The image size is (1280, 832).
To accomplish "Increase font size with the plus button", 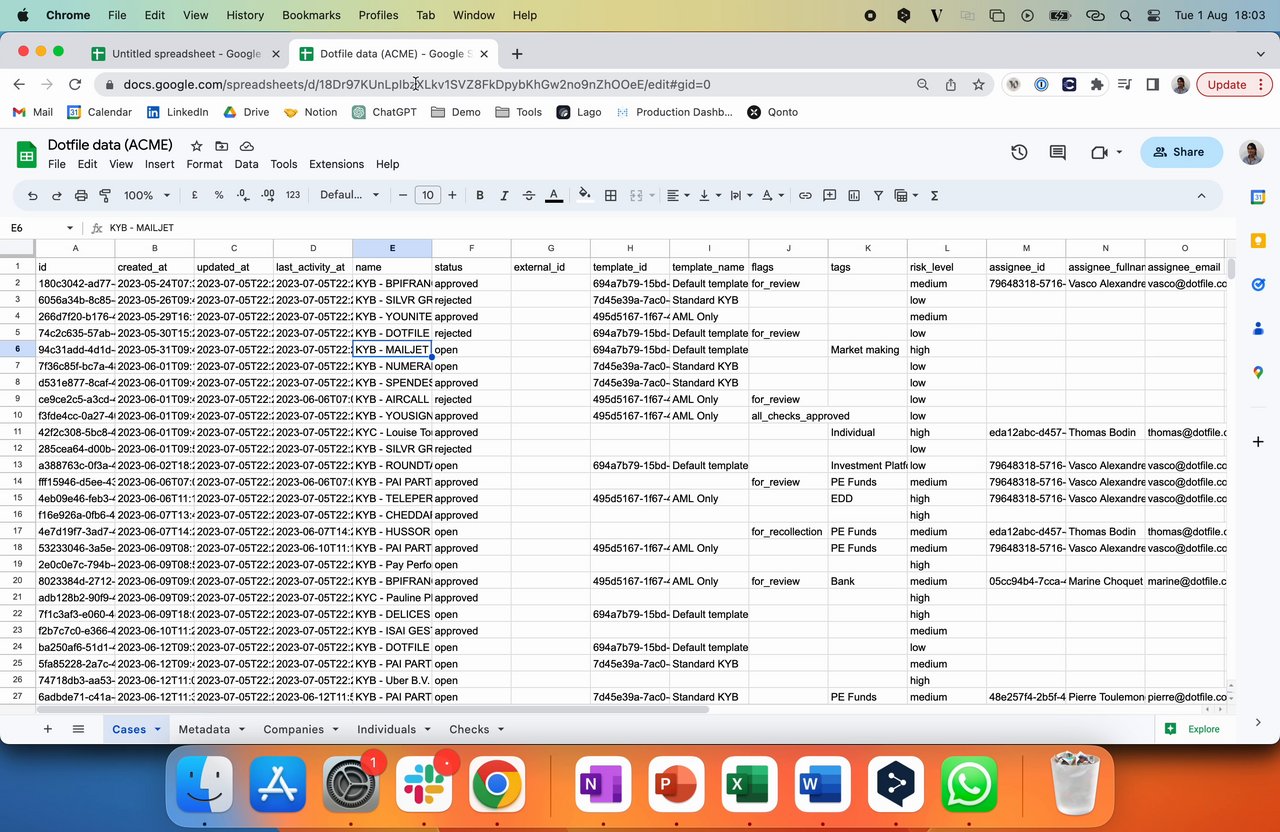I will tap(452, 196).
